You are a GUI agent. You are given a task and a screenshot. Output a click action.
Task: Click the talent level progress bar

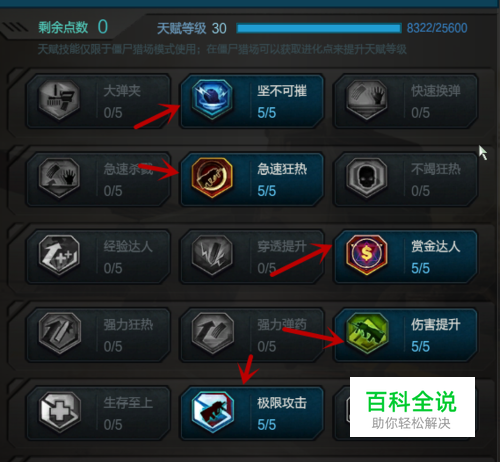[319, 28]
